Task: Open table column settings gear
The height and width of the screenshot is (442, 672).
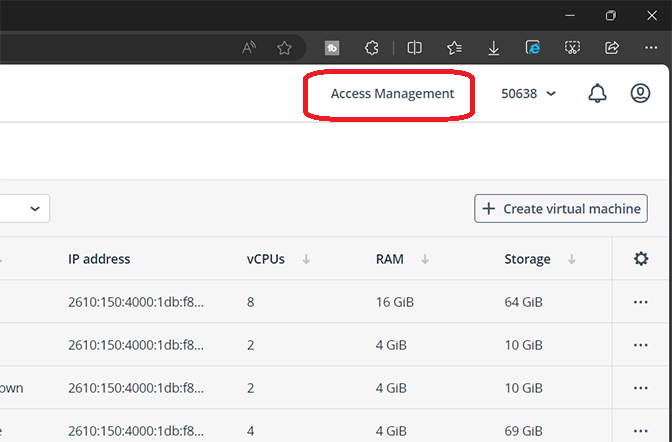Action: pos(641,259)
